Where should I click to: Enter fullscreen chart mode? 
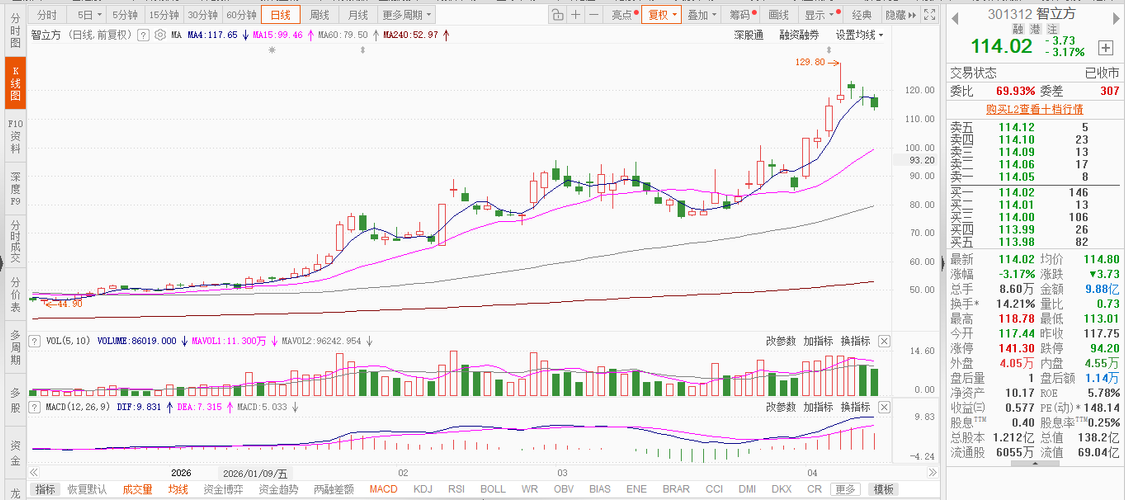pos(930,14)
